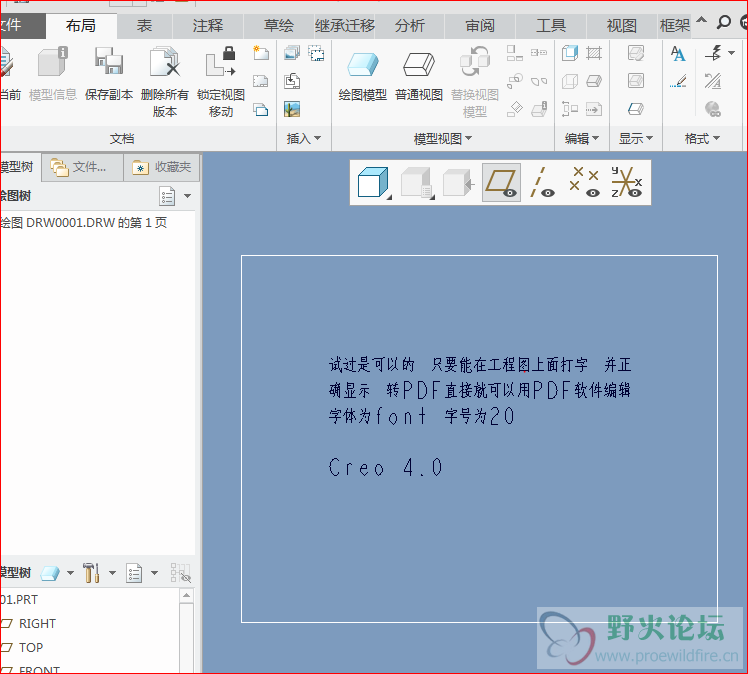Click move or copy sheets icon
The image size is (748, 674).
[260, 110]
